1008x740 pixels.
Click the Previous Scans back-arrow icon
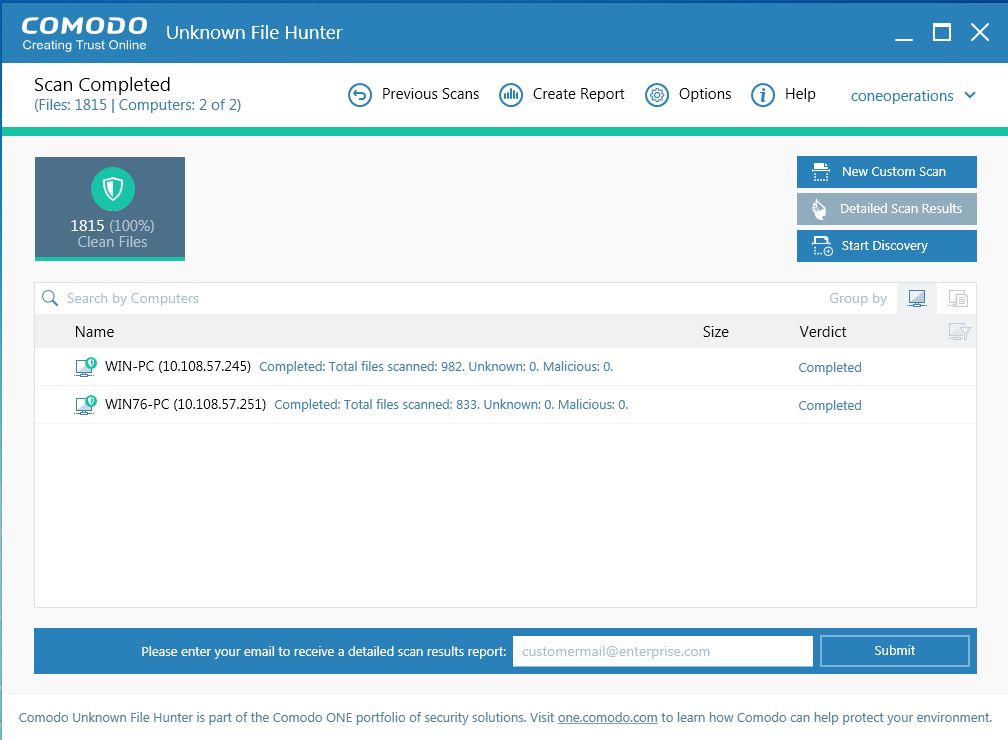360,95
